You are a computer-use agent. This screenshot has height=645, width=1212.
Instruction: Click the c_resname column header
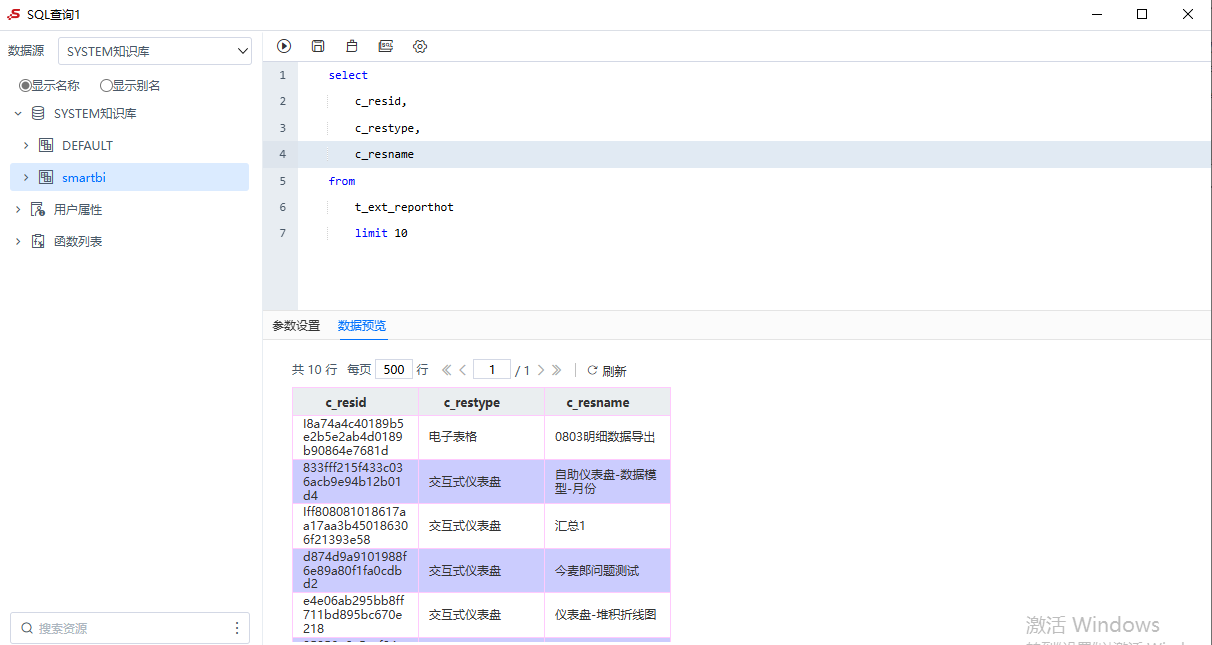608,402
